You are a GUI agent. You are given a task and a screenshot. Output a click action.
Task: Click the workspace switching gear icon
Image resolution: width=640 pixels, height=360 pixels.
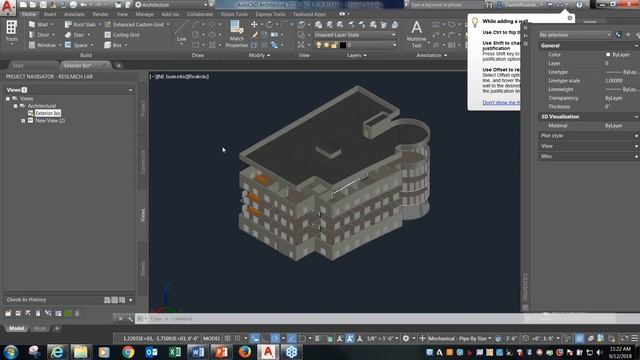(x=406, y=338)
